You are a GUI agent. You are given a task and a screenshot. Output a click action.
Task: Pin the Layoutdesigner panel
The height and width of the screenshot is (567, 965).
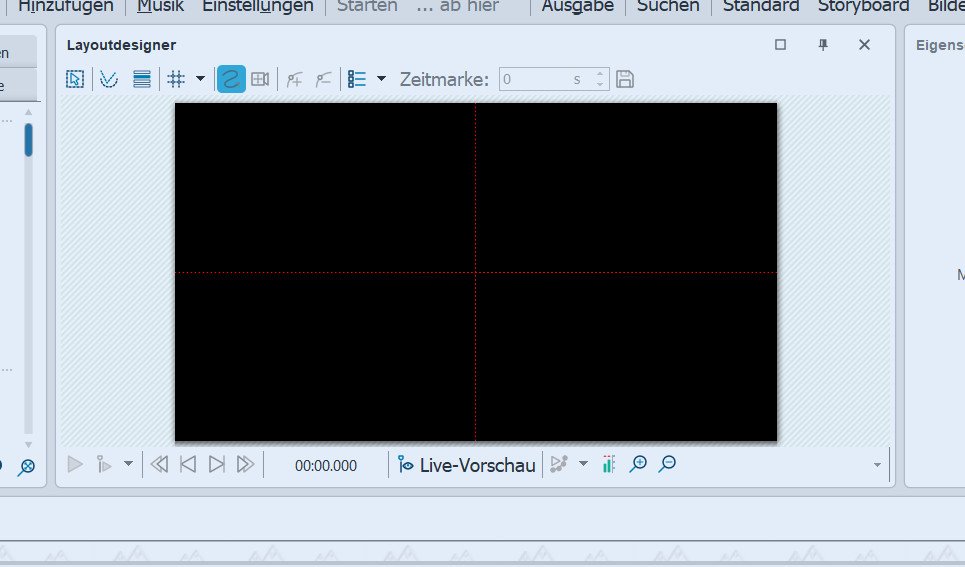coord(823,45)
